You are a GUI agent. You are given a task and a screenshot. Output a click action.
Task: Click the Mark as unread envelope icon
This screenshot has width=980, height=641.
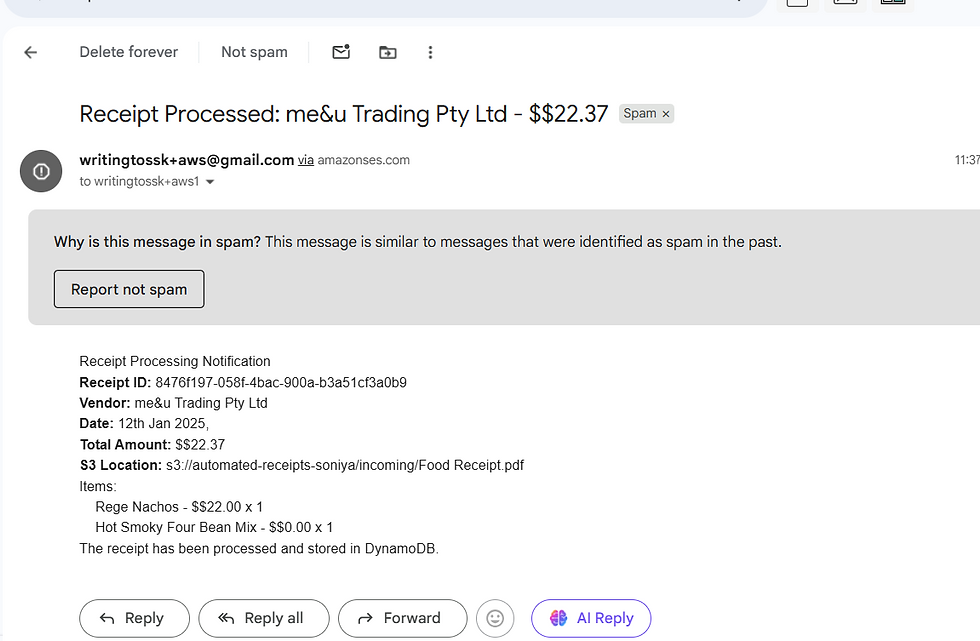coord(341,52)
